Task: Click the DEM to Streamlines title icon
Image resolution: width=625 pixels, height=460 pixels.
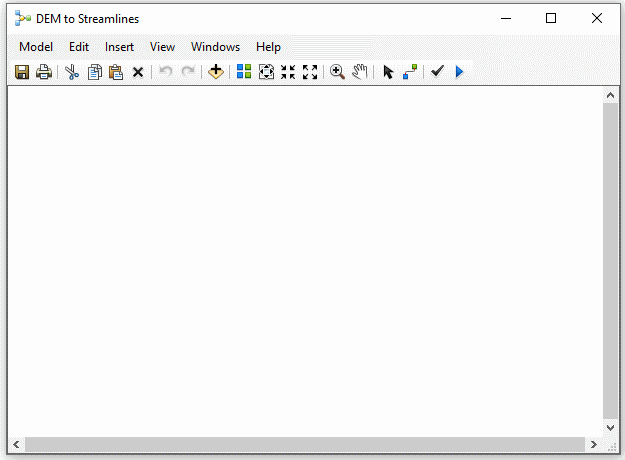Action: coord(23,18)
